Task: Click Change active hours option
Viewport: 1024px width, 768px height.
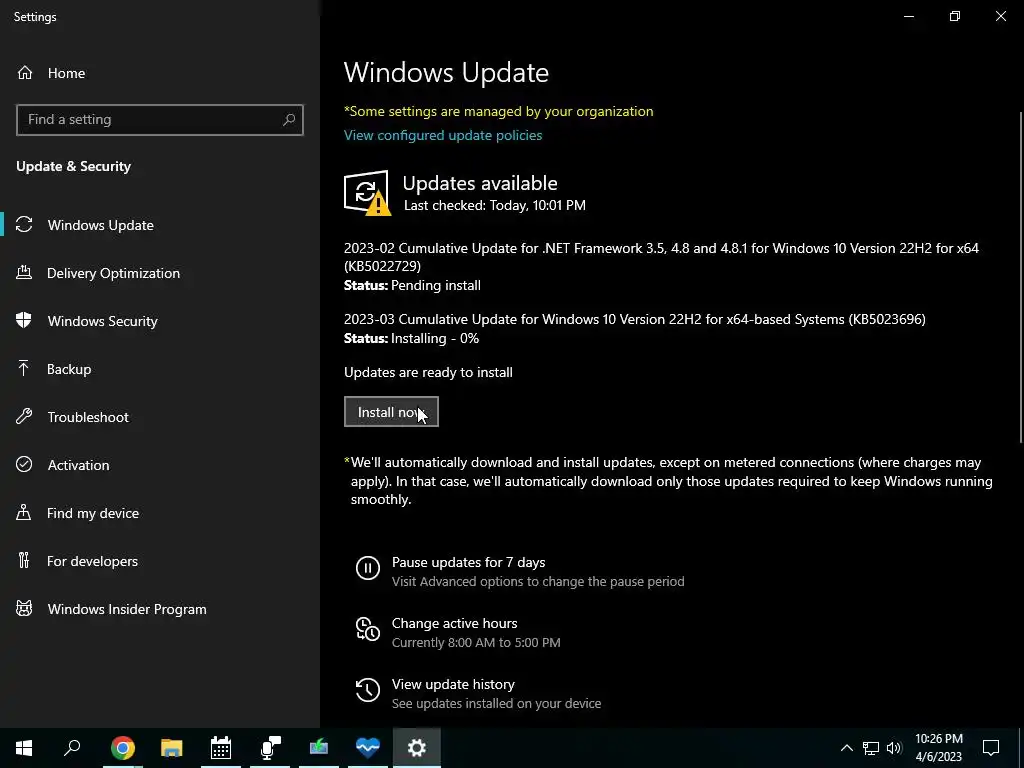Action: (455, 623)
